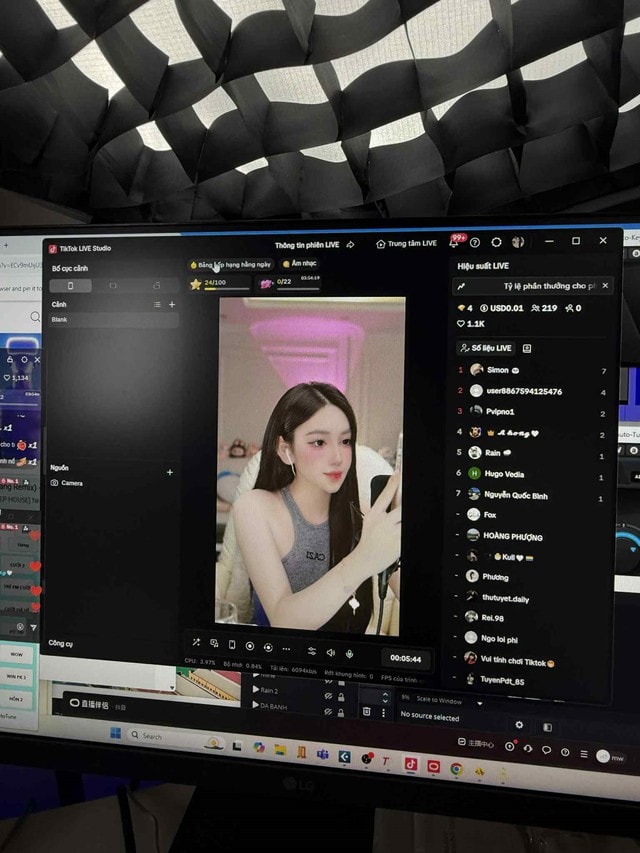
Task: Select viewer user8867594125476
Action: point(531,391)
